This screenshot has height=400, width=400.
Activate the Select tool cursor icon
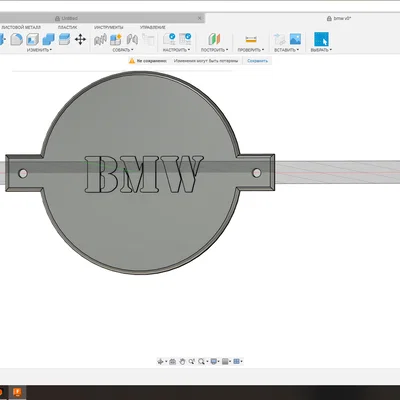321,39
